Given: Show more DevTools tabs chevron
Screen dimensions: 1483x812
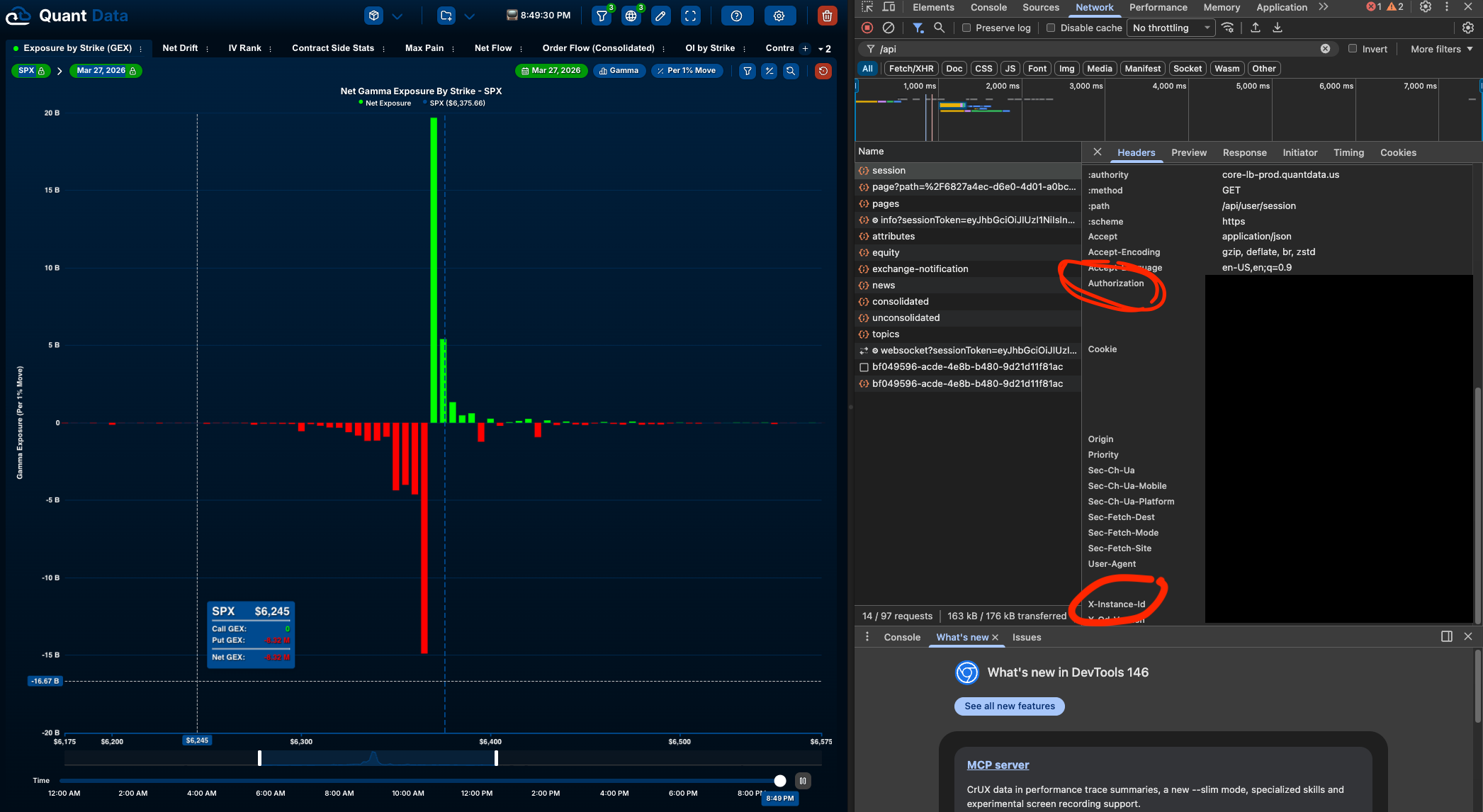Looking at the screenshot, I should point(1324,7).
